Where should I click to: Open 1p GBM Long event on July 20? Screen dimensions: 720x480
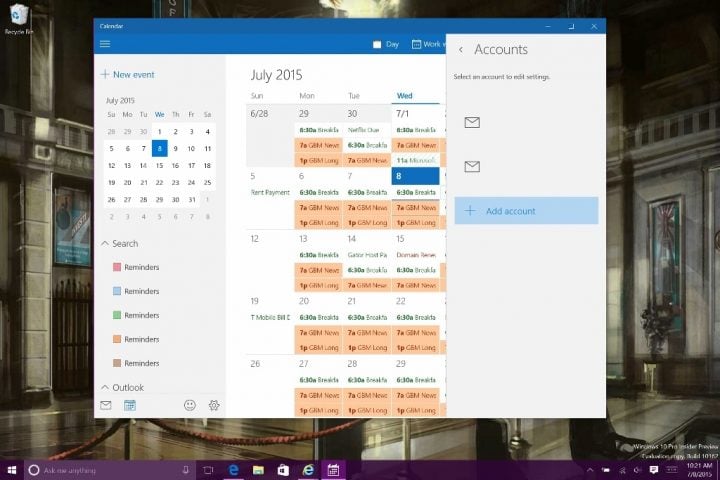(318, 348)
